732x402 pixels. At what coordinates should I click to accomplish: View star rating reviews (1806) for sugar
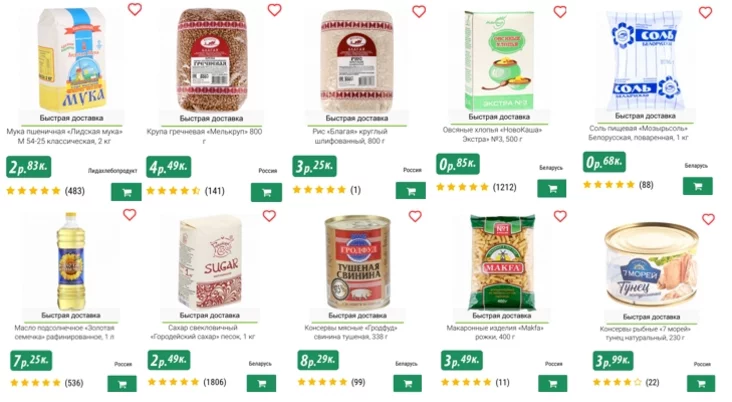(x=187, y=382)
